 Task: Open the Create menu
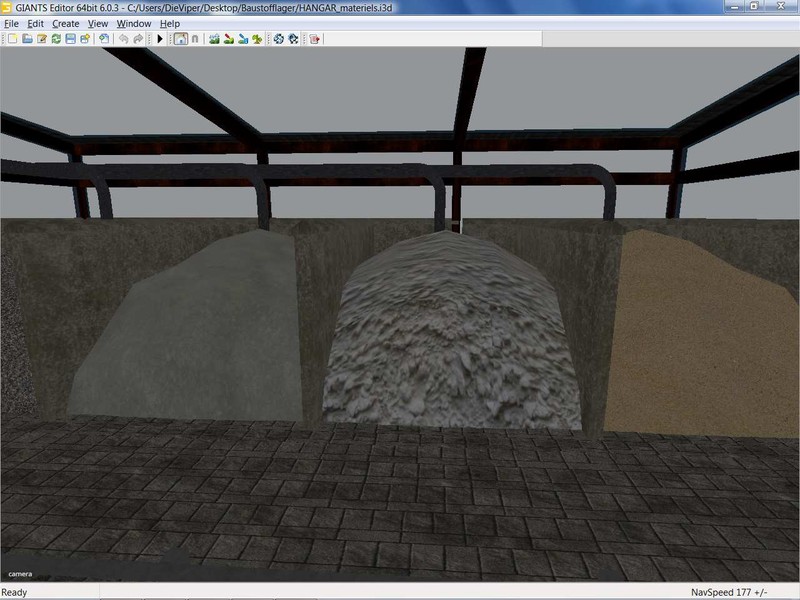click(x=65, y=23)
